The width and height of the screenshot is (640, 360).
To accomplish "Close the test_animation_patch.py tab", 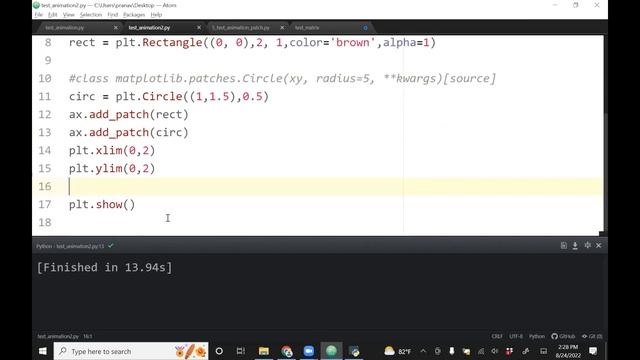I will pyautogui.click(x=282, y=28).
